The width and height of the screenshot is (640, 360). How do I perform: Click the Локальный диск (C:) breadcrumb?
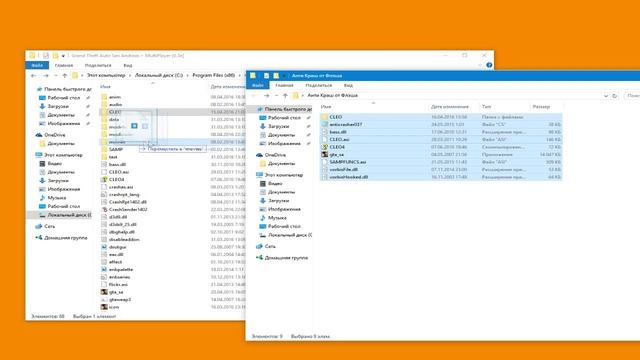click(159, 76)
